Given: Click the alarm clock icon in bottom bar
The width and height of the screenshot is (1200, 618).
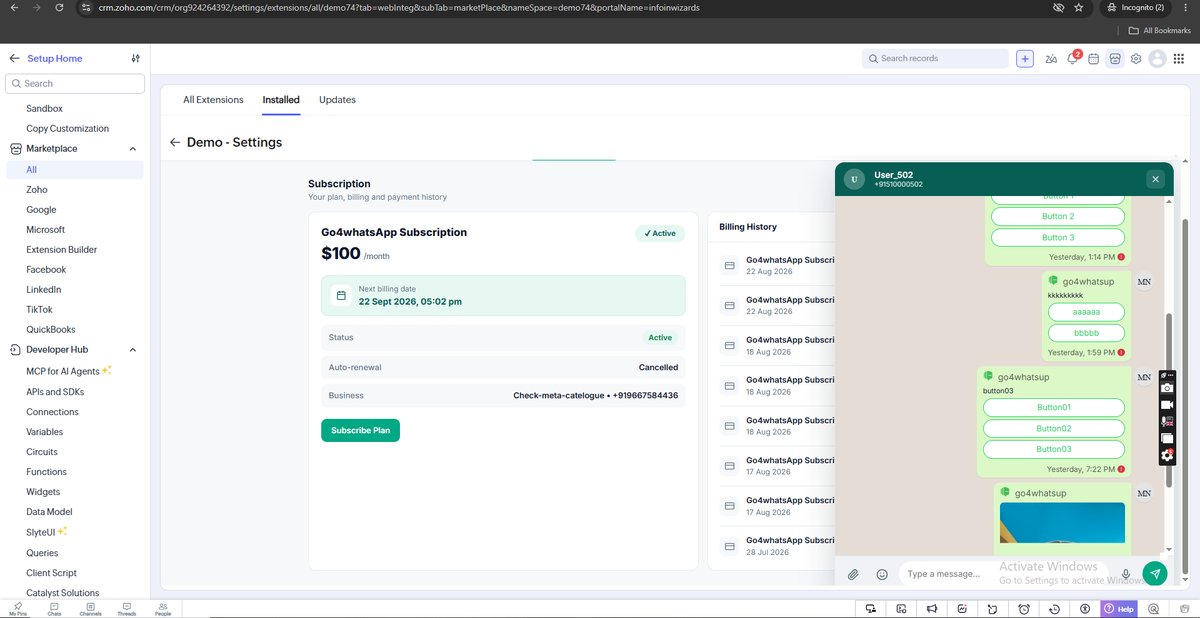Looking at the screenshot, I should tap(1024, 608).
